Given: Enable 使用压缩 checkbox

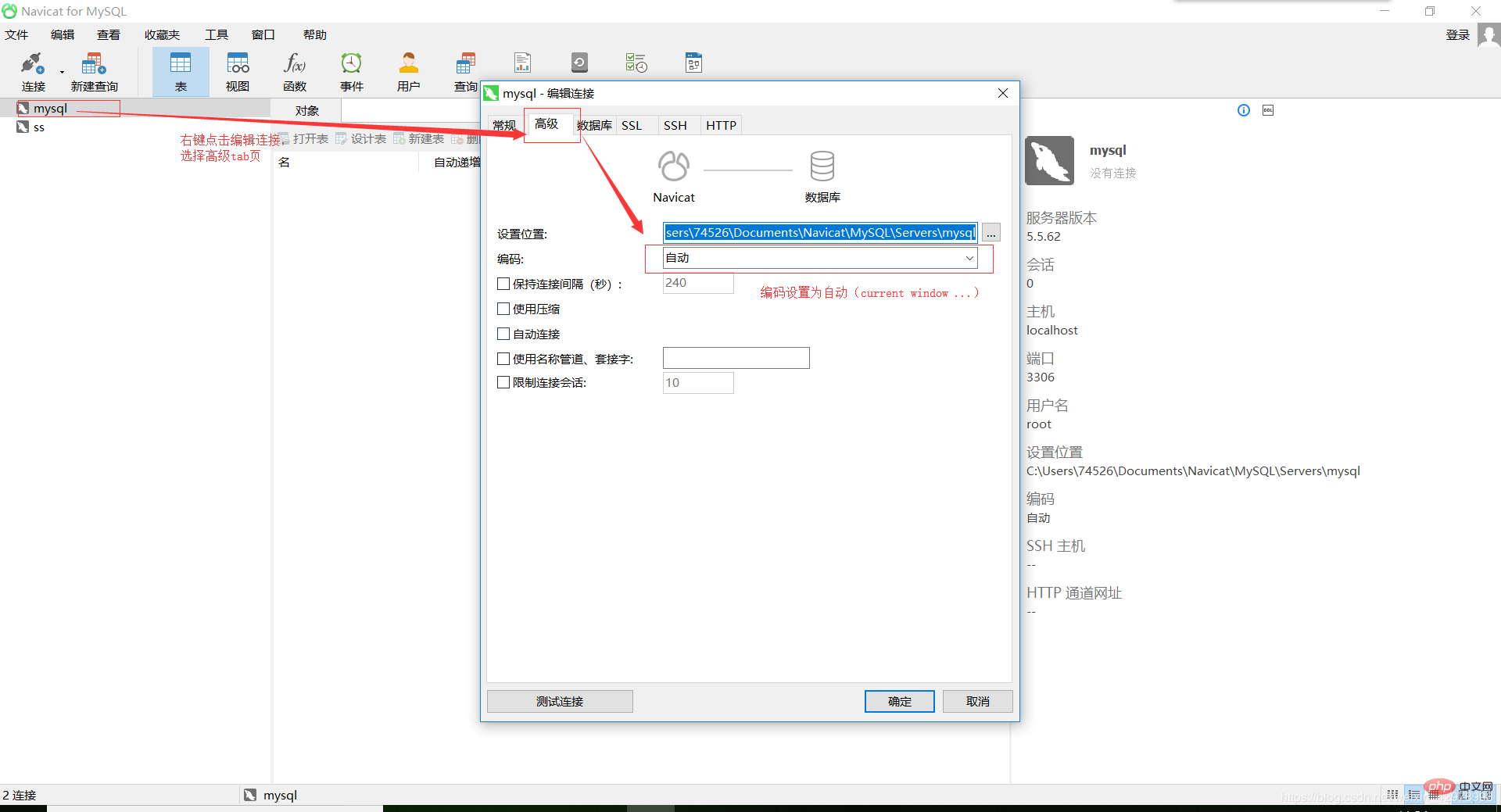Looking at the screenshot, I should click(503, 309).
